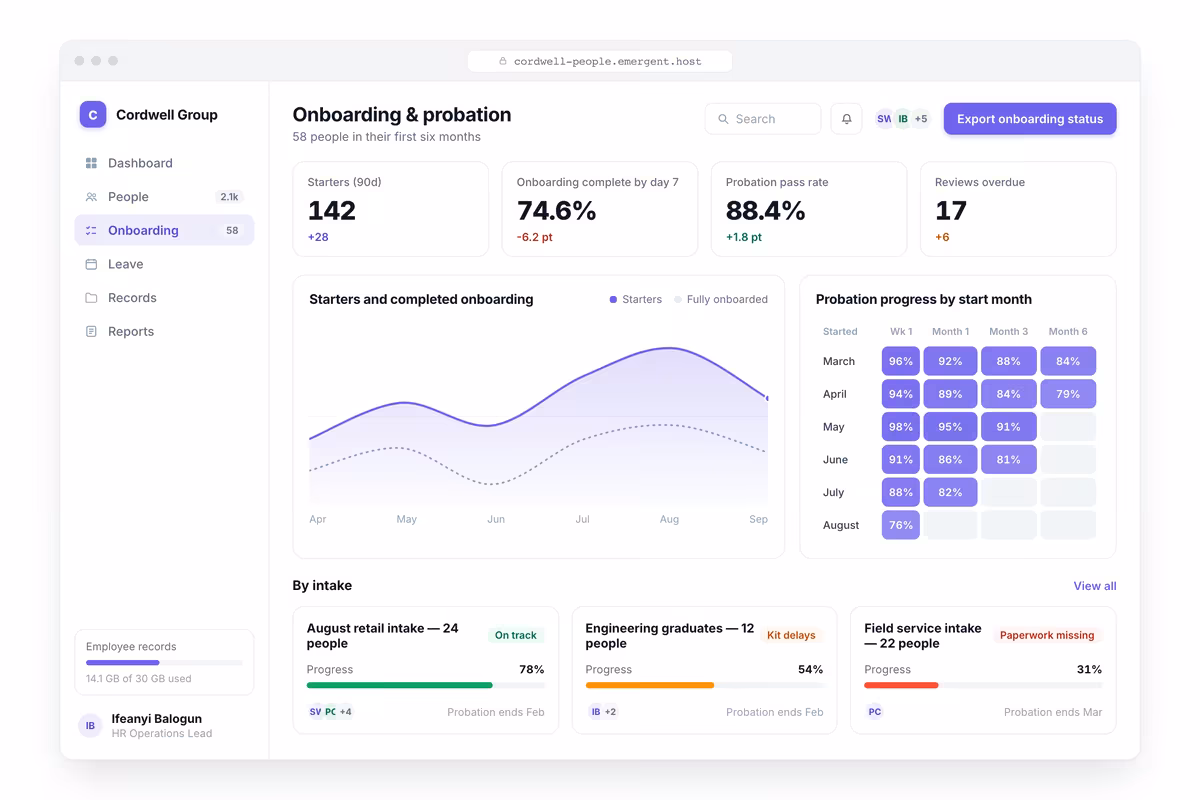Image resolution: width=1200 pixels, height=800 pixels.
Task: Open the Probation pass rate card
Action: point(809,209)
